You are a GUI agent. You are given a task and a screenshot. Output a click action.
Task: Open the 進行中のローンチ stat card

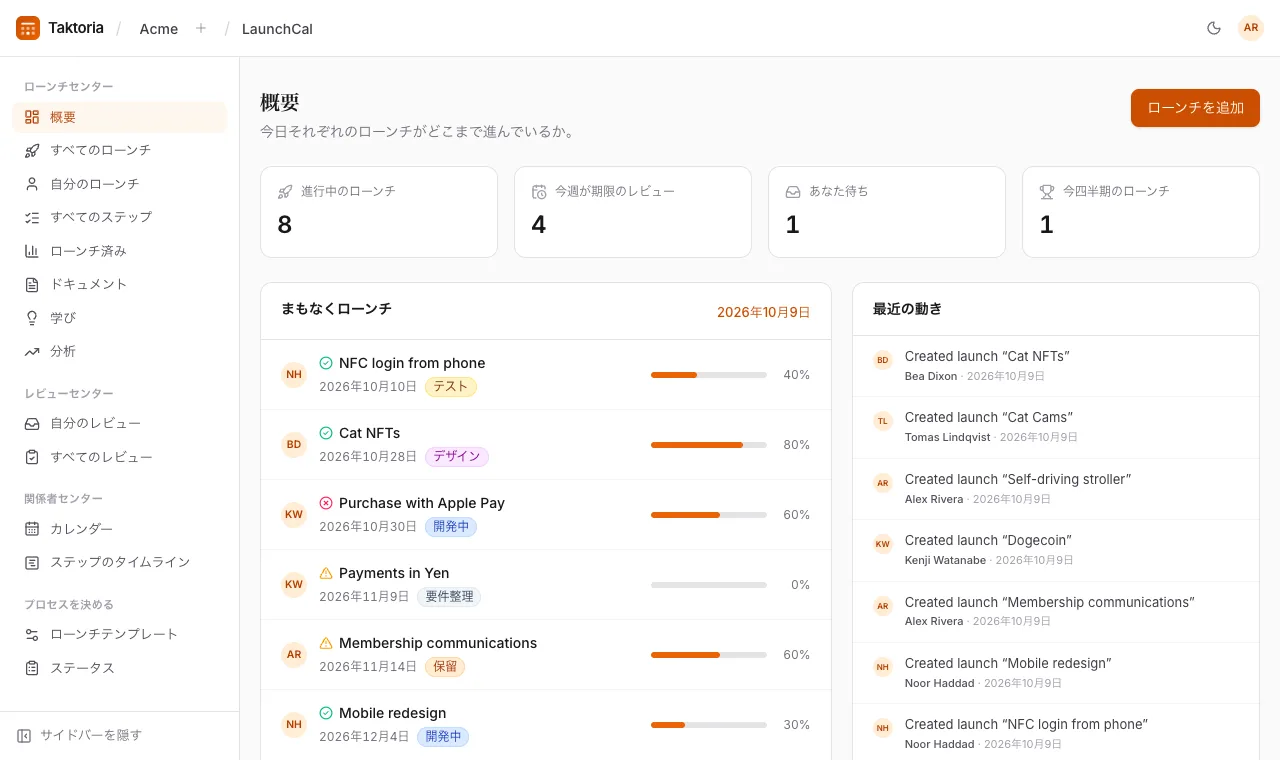(379, 212)
